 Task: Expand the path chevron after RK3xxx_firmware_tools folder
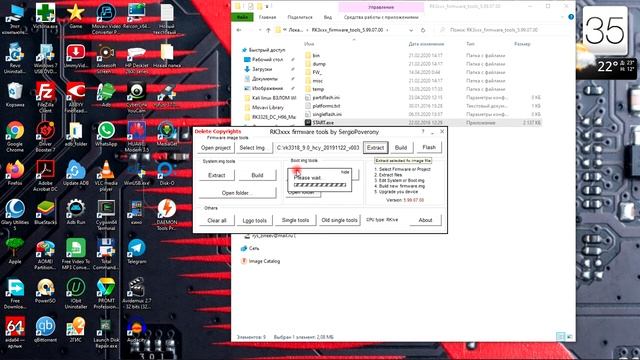(387, 30)
